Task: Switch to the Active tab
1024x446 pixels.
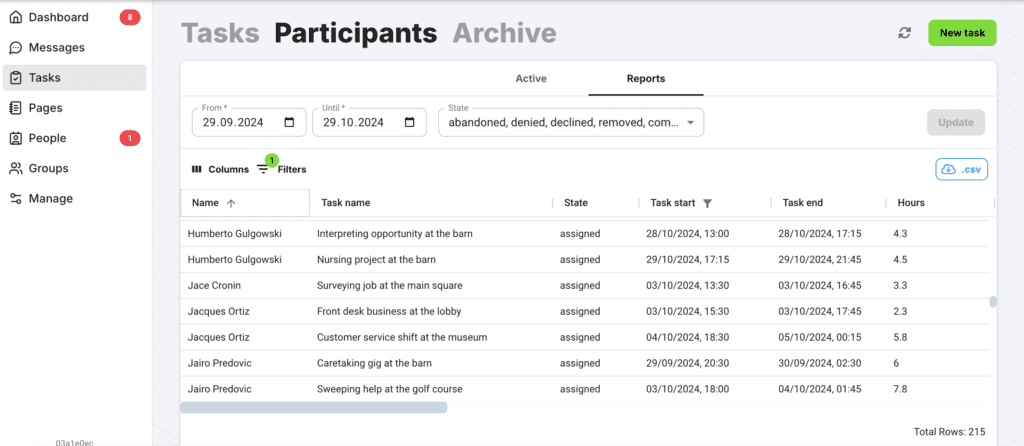Action: point(530,78)
